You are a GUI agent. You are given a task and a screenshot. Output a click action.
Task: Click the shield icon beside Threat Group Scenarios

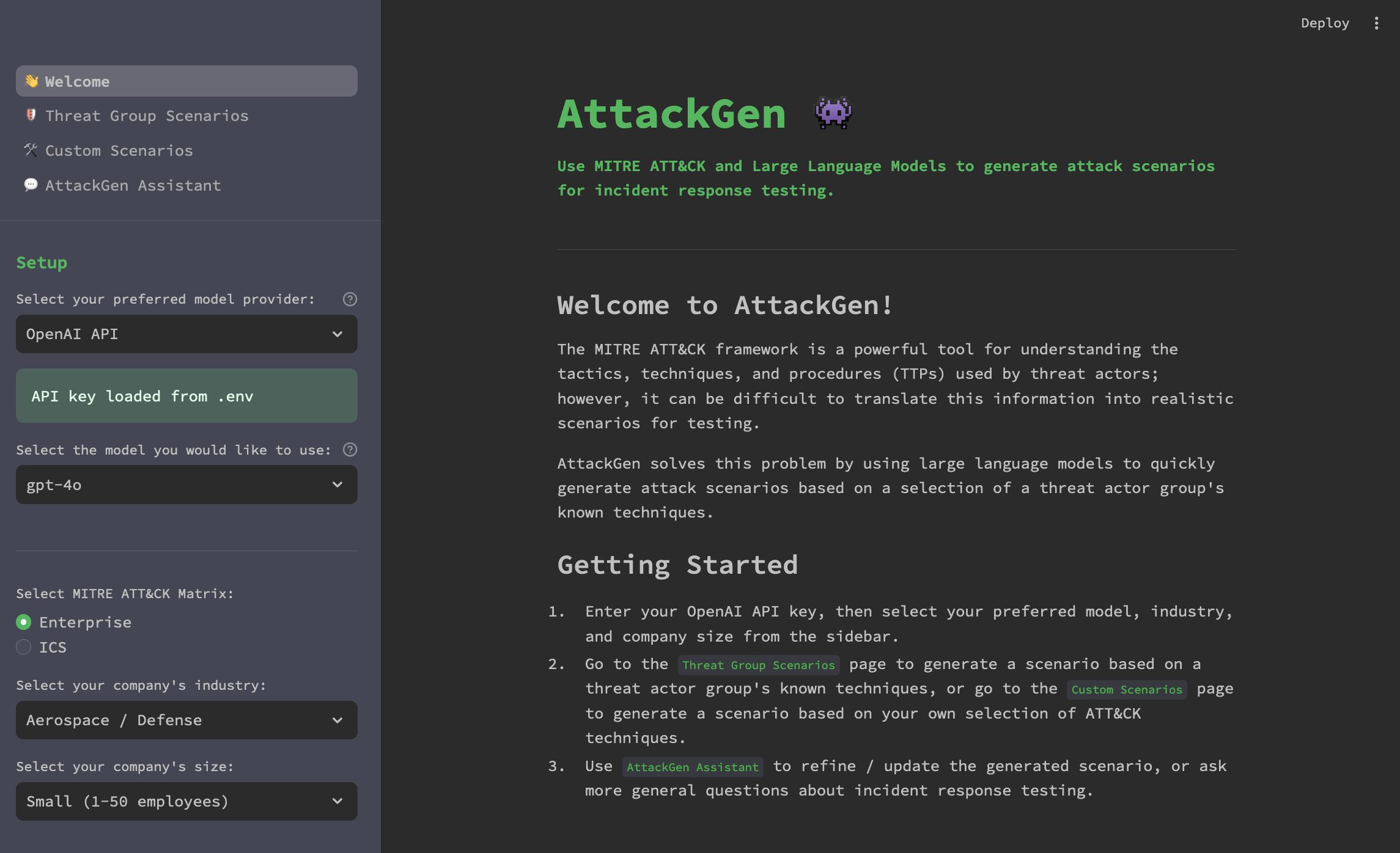pyautogui.click(x=31, y=115)
